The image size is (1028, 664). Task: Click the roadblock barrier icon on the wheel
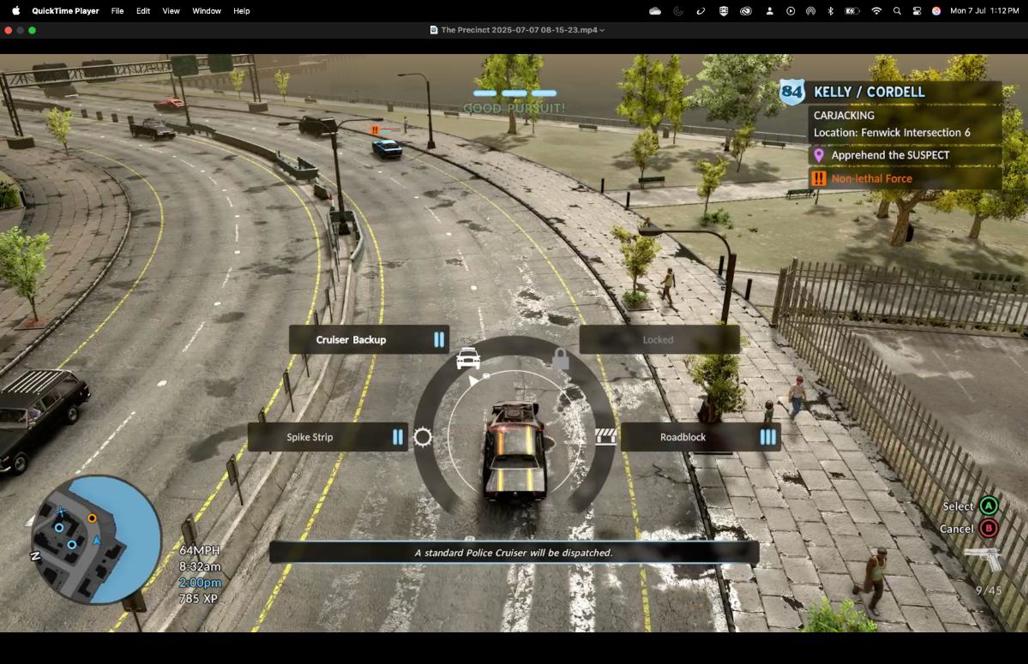coord(606,437)
